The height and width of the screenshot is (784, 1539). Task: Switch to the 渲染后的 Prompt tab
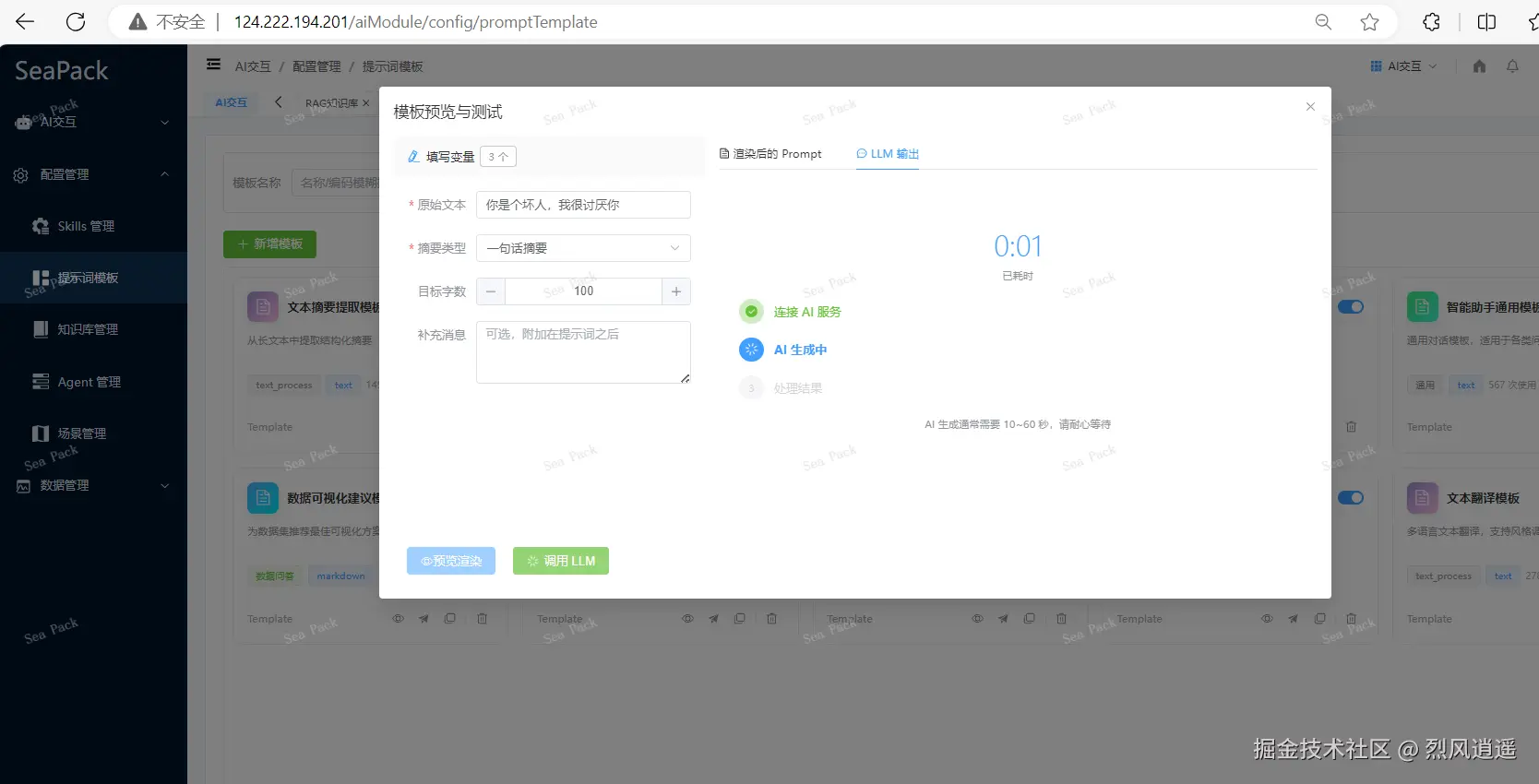coord(769,154)
